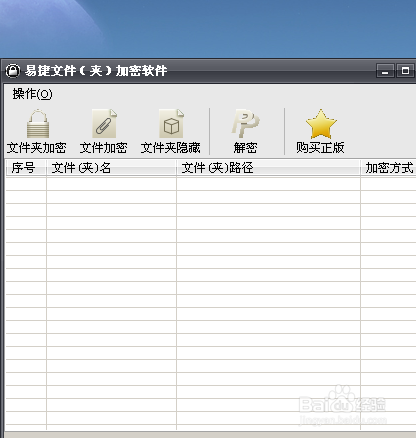Click the 购买正版 label text

(320, 147)
